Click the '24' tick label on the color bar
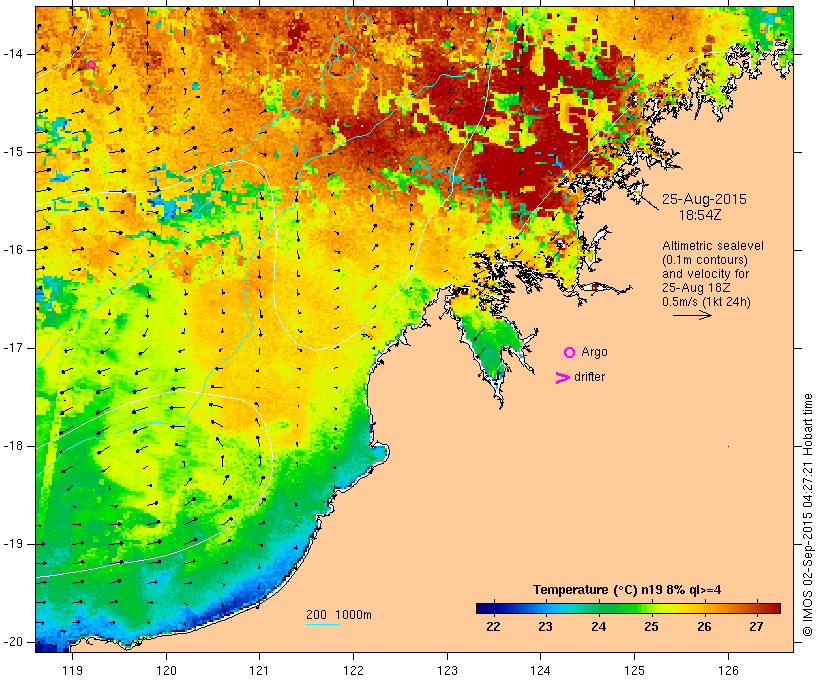Screen dimensions: 820x680 click(598, 627)
